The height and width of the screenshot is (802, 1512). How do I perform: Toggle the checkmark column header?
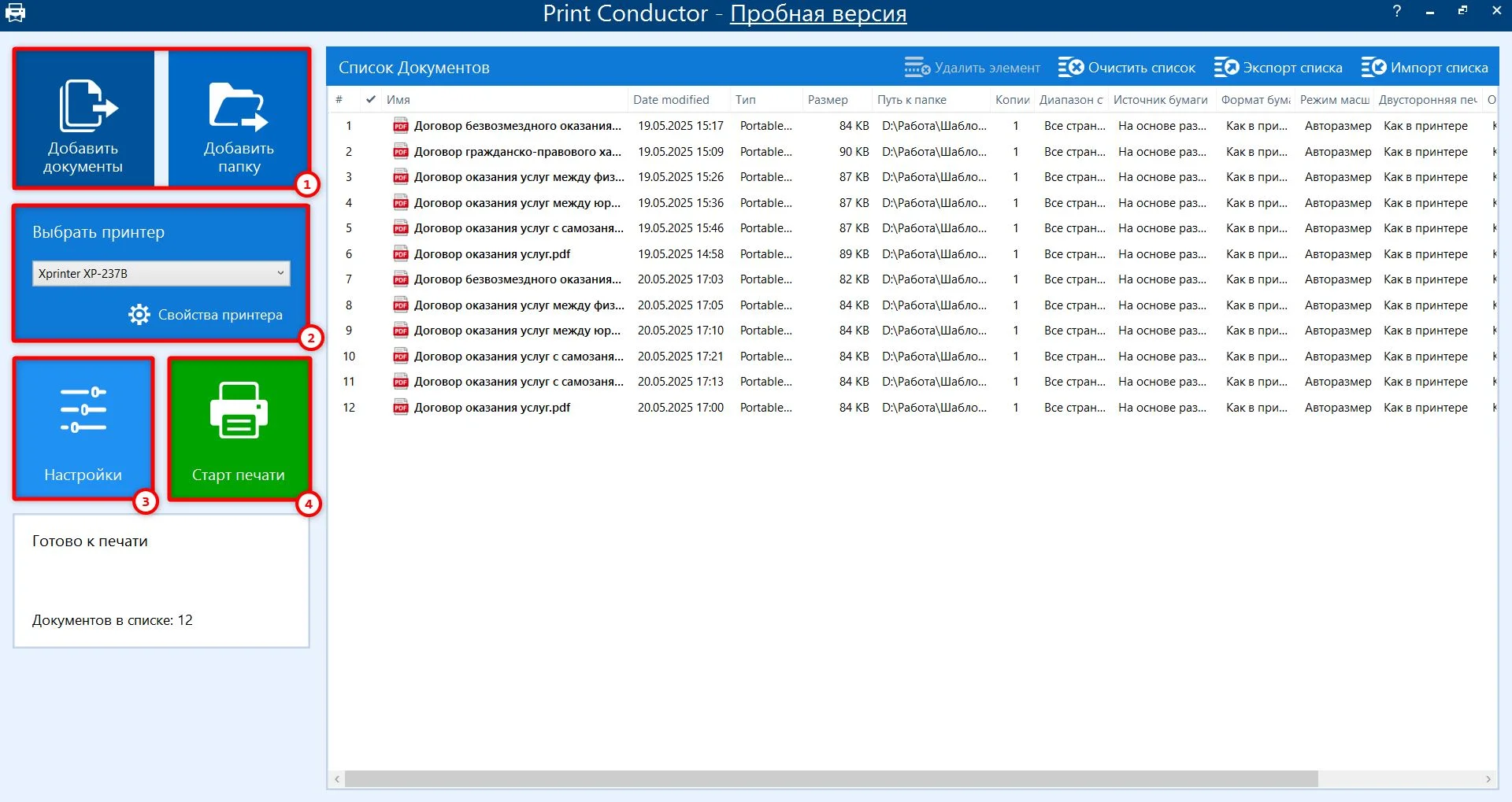[371, 100]
